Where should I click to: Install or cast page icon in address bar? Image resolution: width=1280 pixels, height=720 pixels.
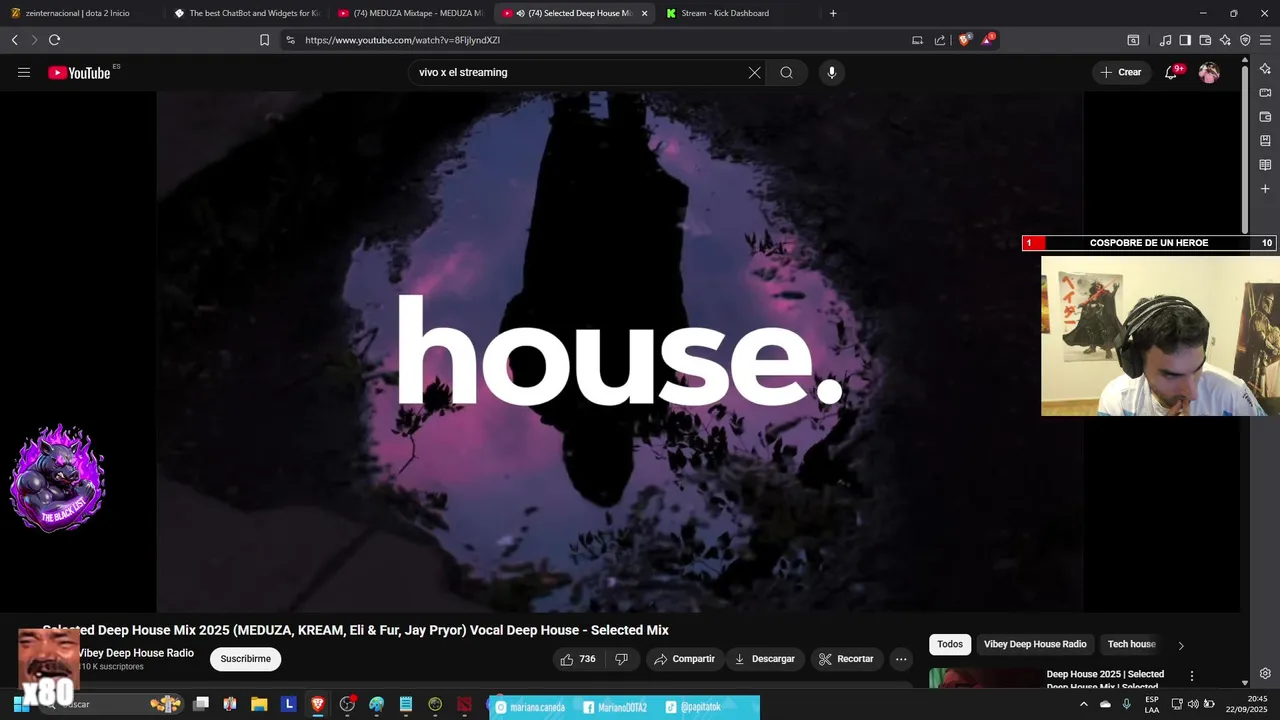pos(917,40)
